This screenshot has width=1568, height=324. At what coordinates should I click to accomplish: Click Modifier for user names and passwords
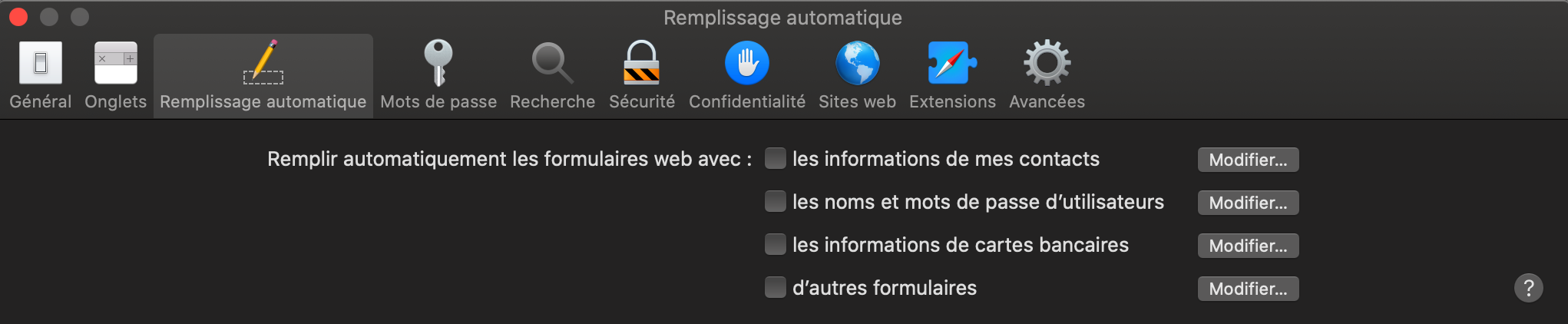pyautogui.click(x=1248, y=203)
